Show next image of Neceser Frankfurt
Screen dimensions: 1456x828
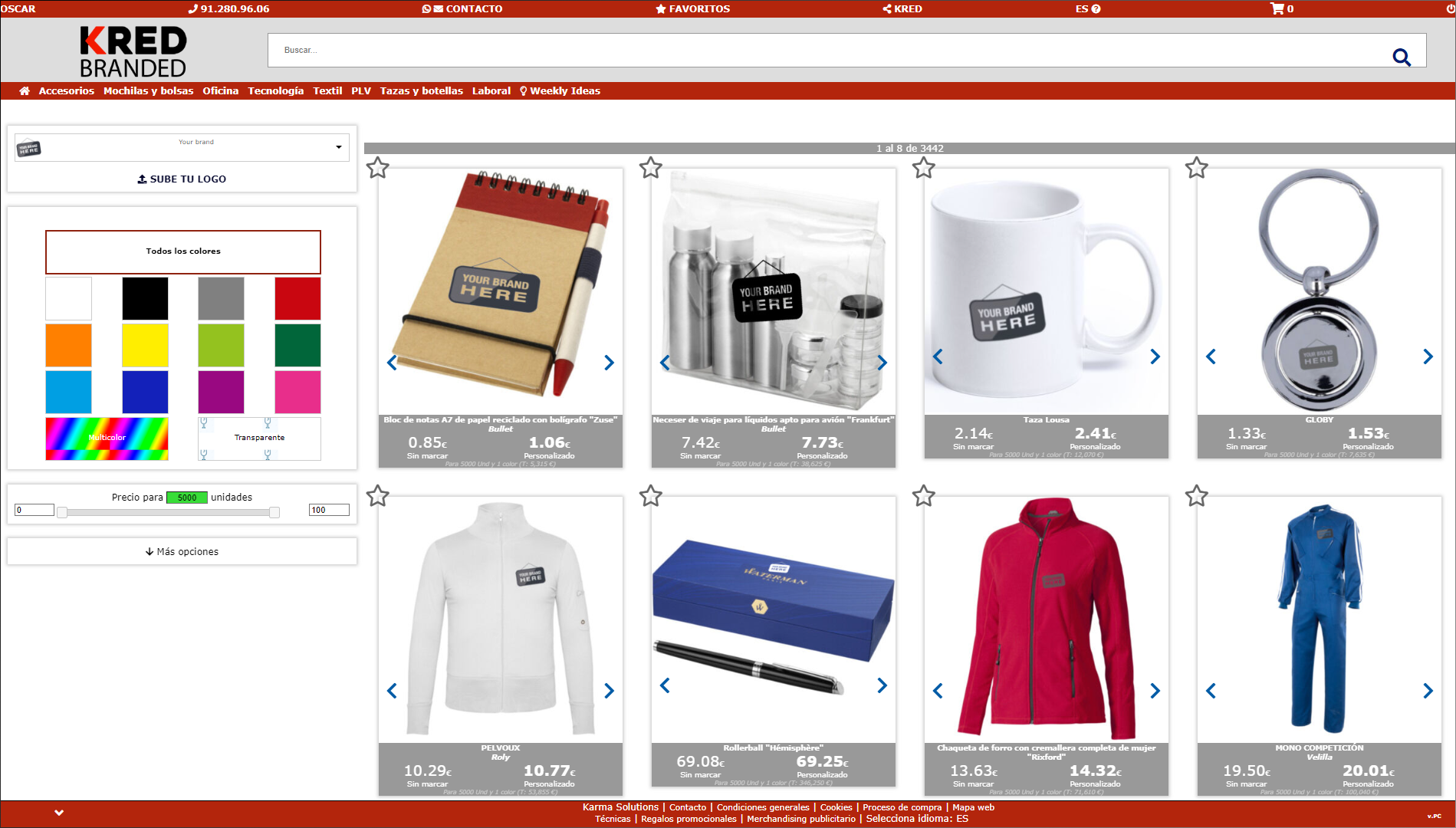pos(882,363)
